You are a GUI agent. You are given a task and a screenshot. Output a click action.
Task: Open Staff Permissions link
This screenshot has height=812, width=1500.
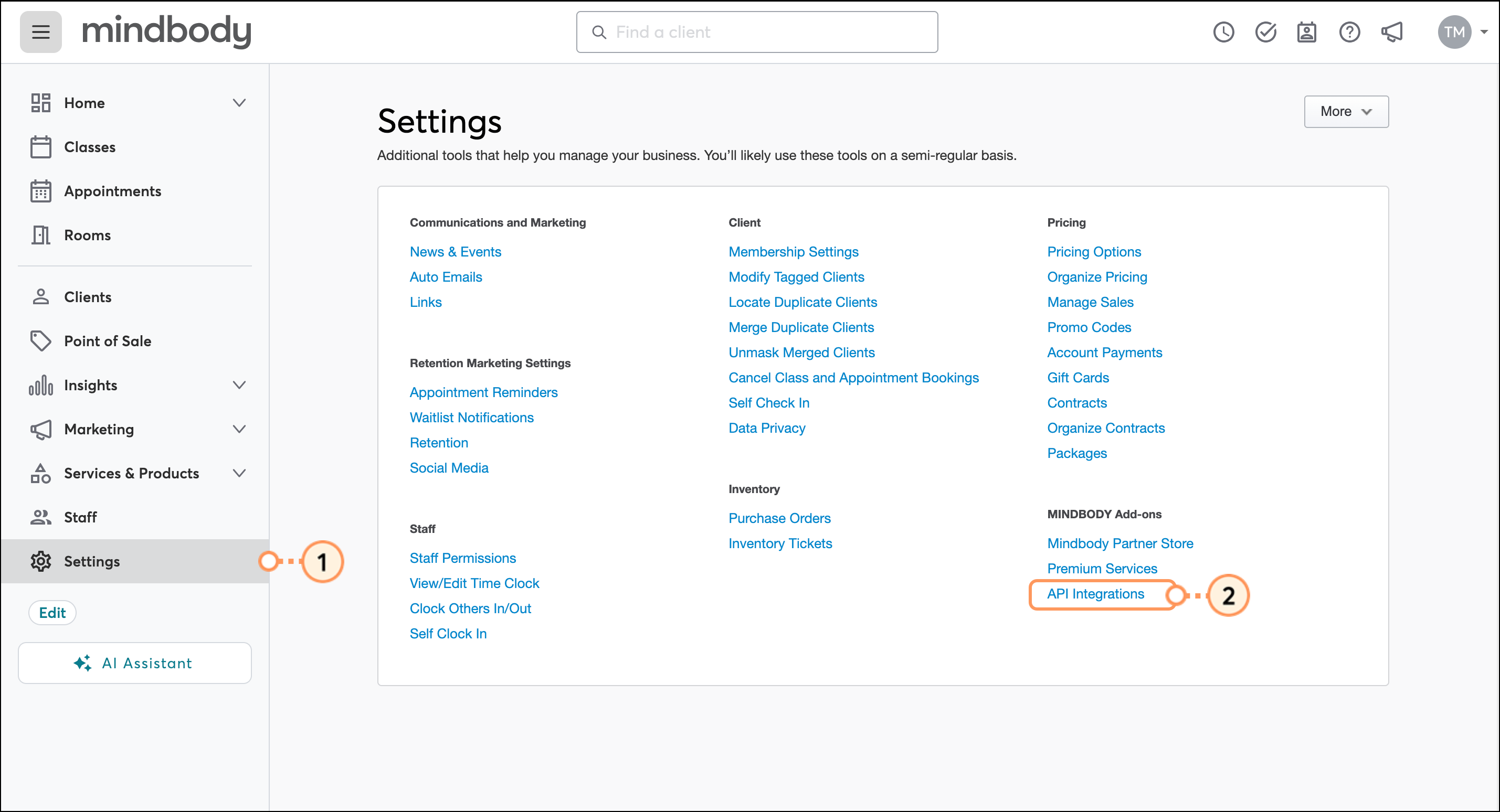coord(463,558)
